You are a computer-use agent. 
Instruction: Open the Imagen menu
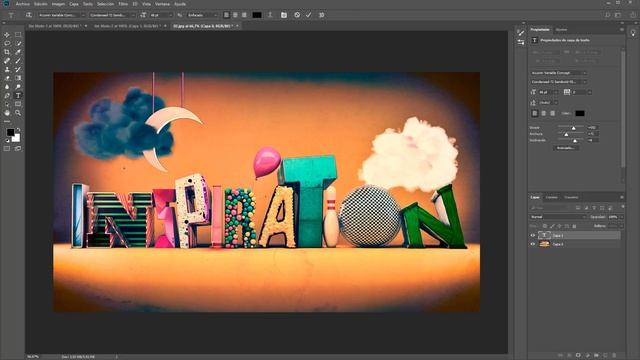tap(58, 4)
